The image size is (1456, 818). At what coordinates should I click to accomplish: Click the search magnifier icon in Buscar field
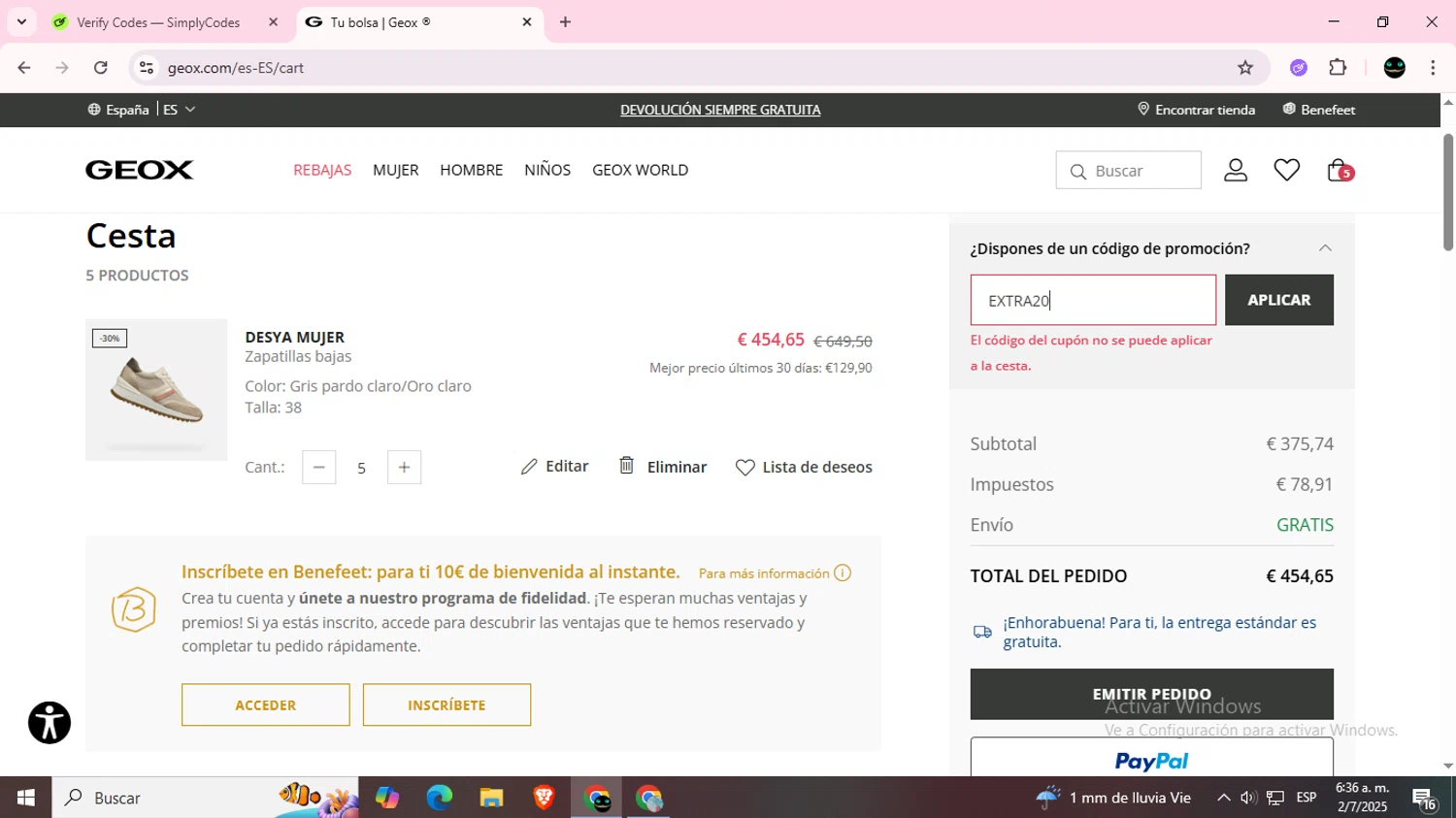[1077, 172]
